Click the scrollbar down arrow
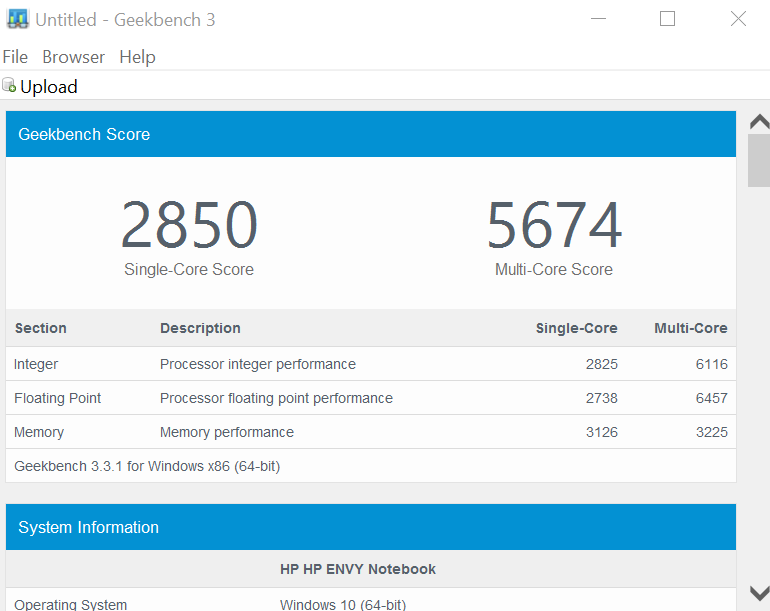This screenshot has height=611, width=770. pyautogui.click(x=759, y=594)
